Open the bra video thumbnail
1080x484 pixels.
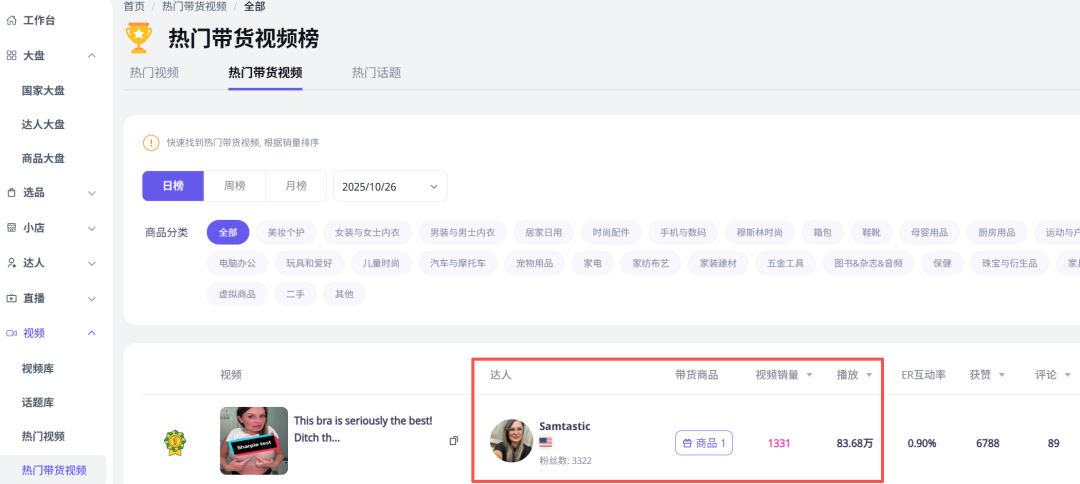tap(254, 441)
